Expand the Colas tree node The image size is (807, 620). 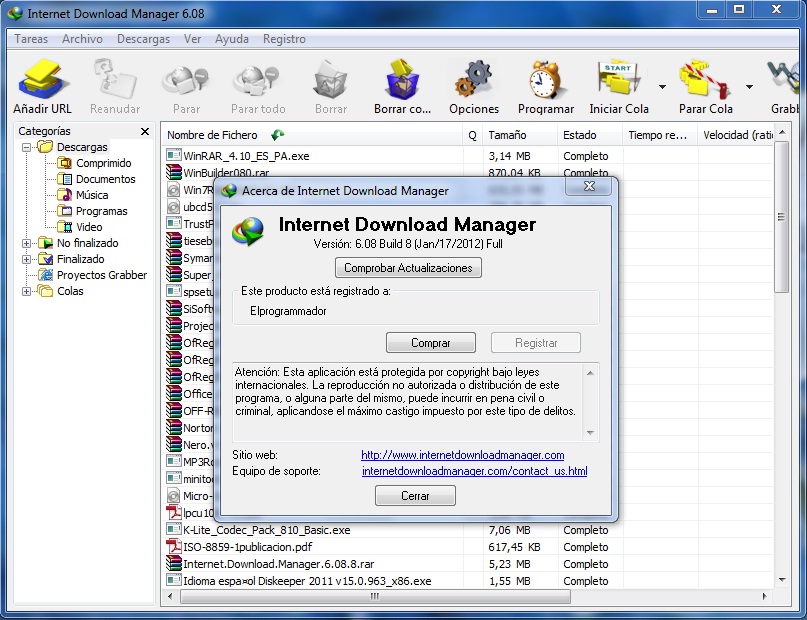[26, 291]
